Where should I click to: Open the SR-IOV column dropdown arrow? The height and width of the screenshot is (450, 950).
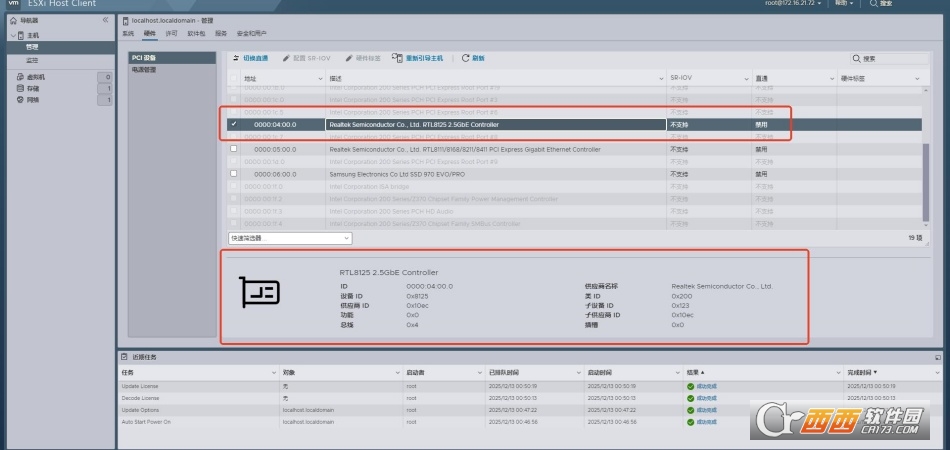[x=746, y=79]
